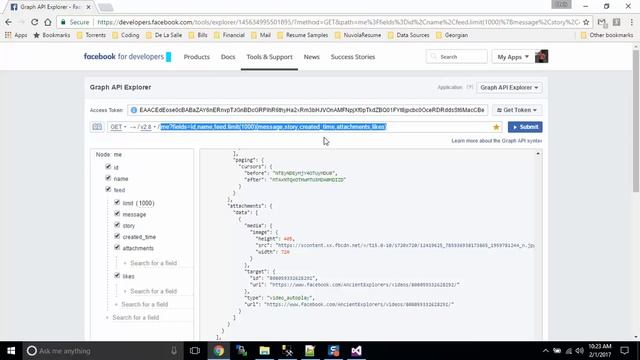The image size is (640, 360).
Task: Focus the developer site Search box
Action: [457, 57]
